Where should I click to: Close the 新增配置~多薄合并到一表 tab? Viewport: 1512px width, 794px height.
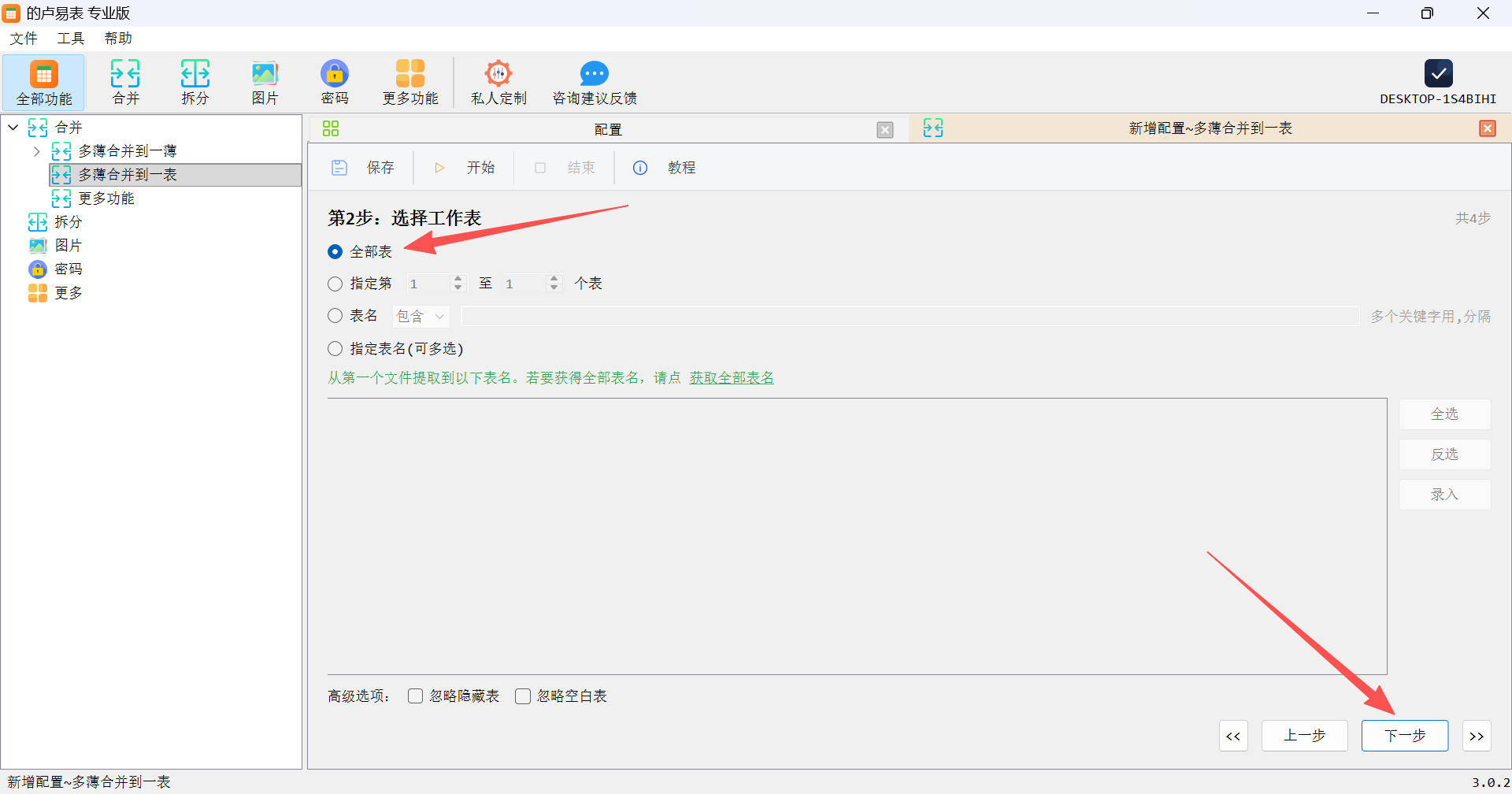1488,128
